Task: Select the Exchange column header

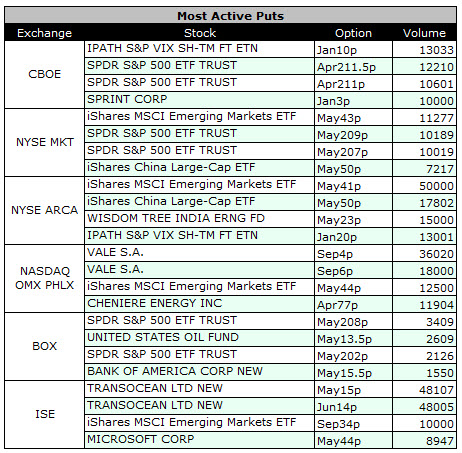Action: (x=44, y=33)
